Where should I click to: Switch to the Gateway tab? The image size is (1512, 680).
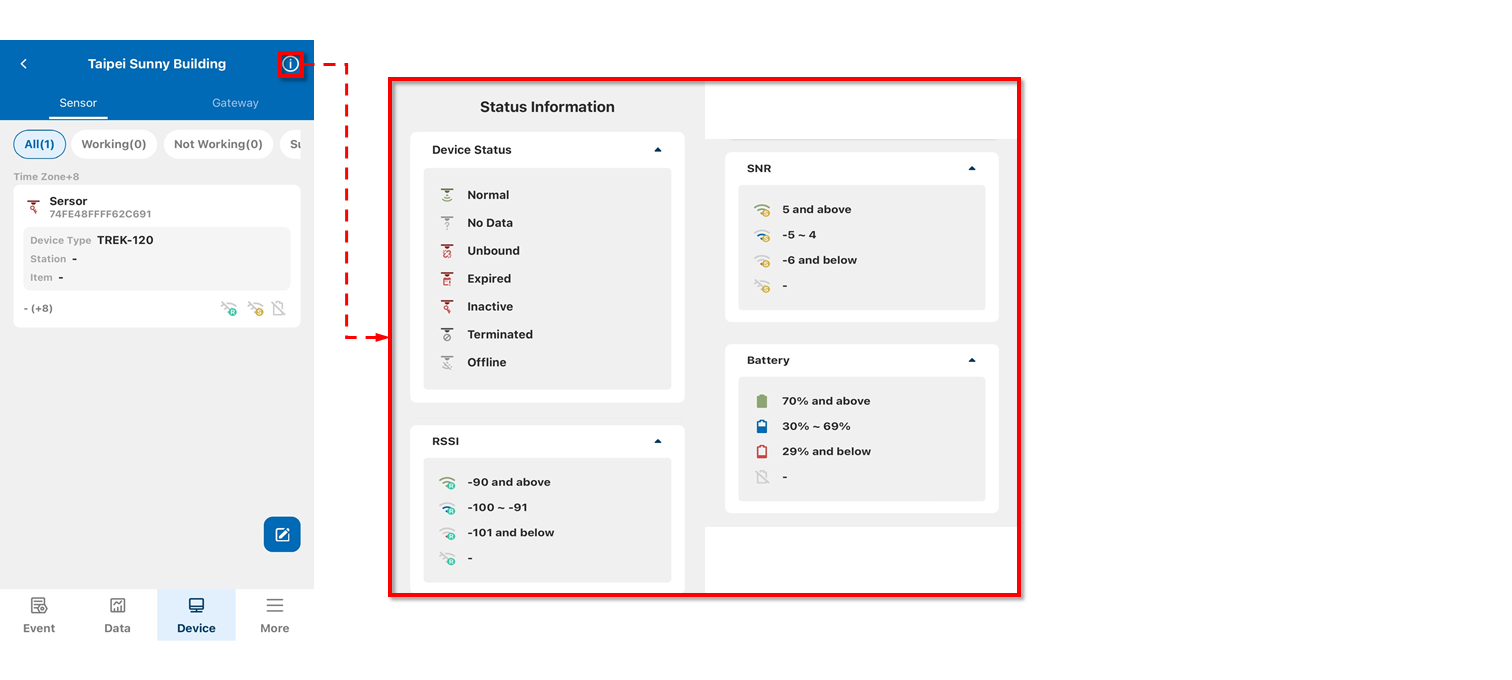click(x=235, y=103)
